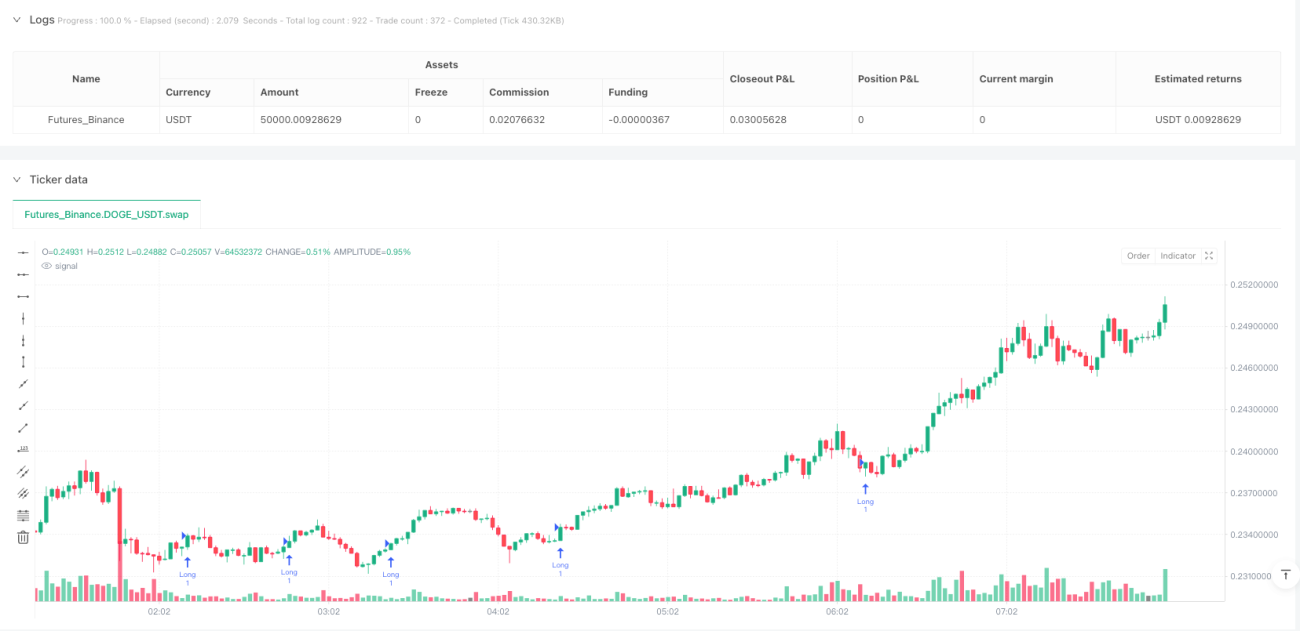
Task: Select the parallel lines drawing tool
Action: pyautogui.click(x=23, y=471)
